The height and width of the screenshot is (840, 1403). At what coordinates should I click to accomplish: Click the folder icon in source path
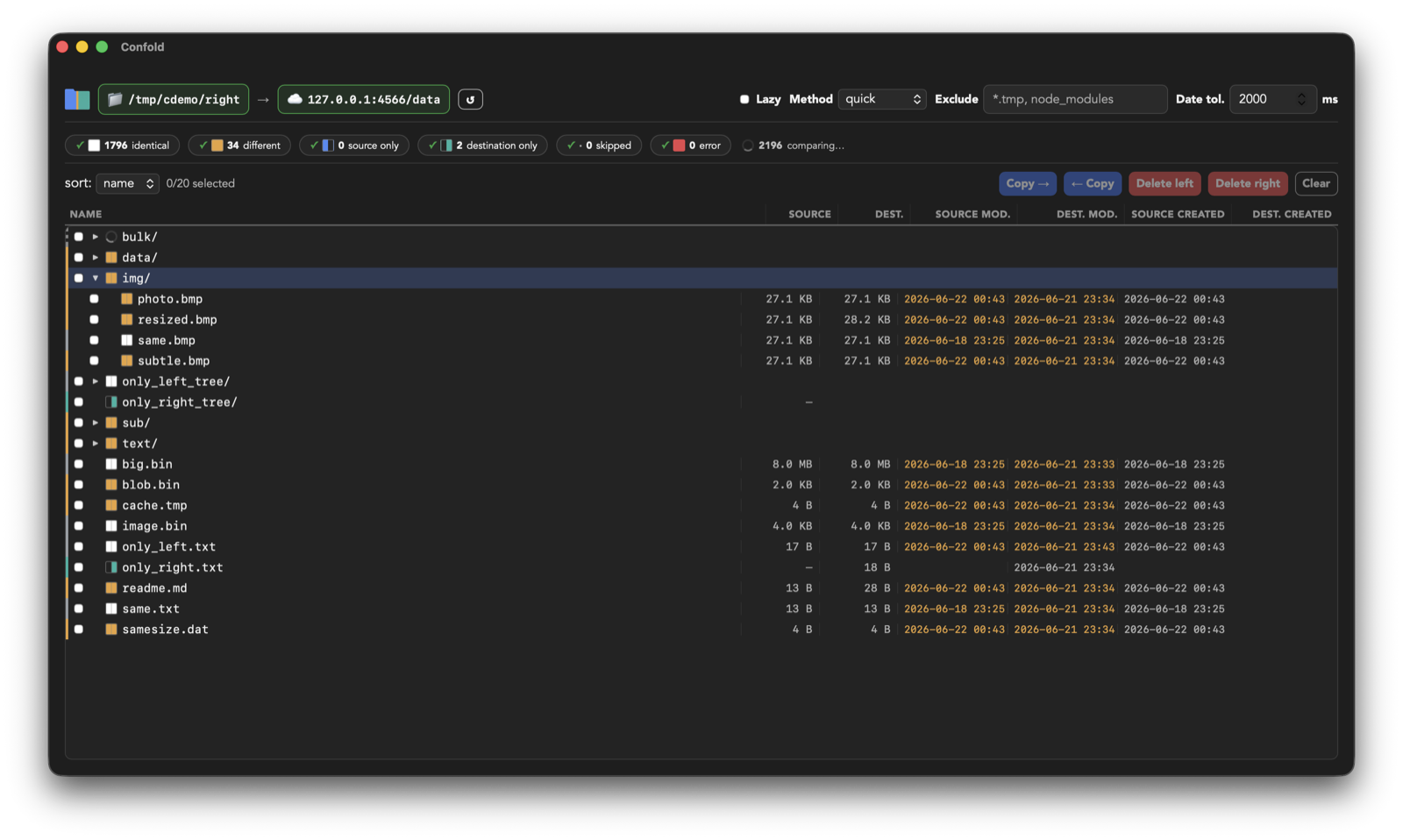[115, 99]
